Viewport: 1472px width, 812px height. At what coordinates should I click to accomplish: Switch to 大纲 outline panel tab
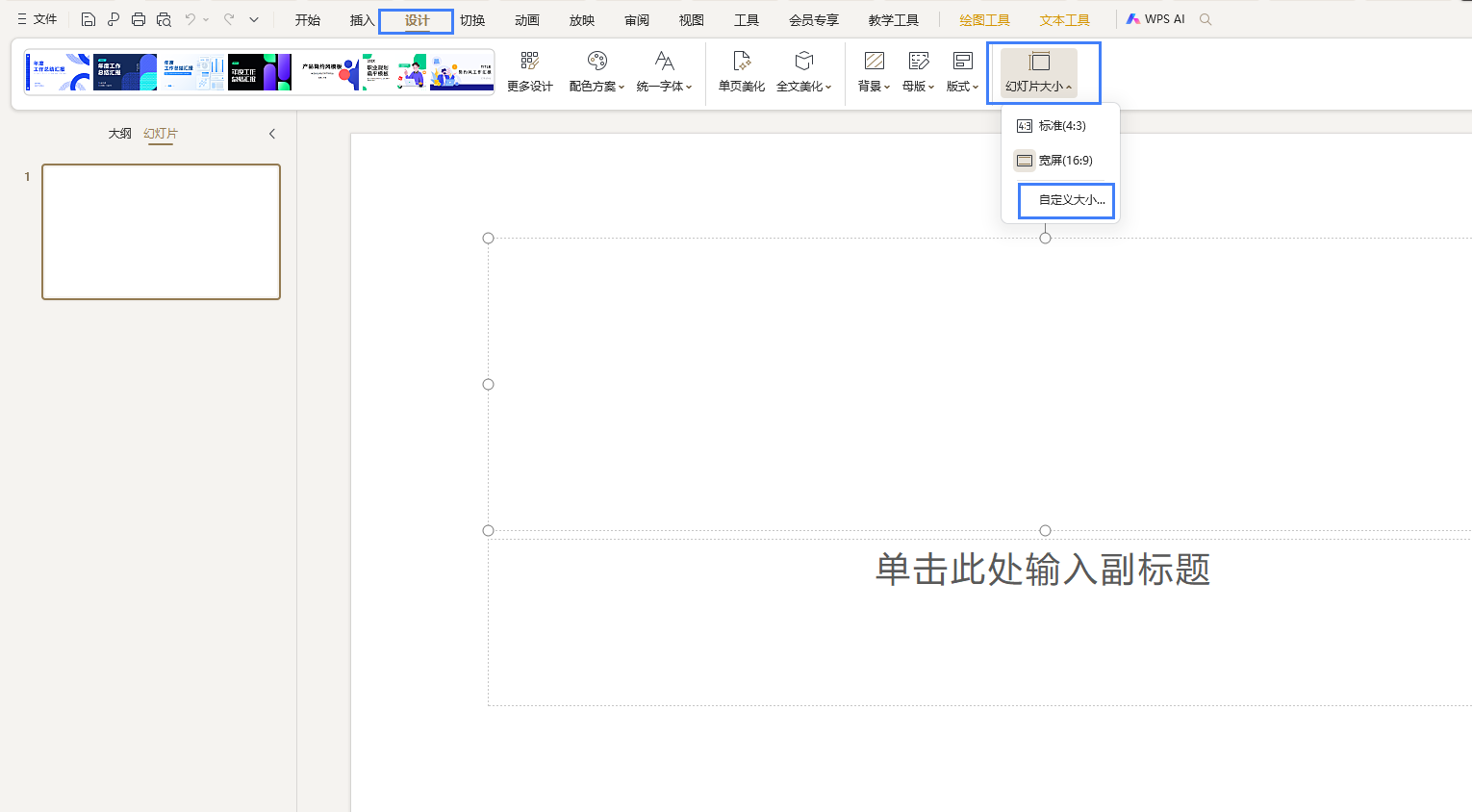[120, 134]
